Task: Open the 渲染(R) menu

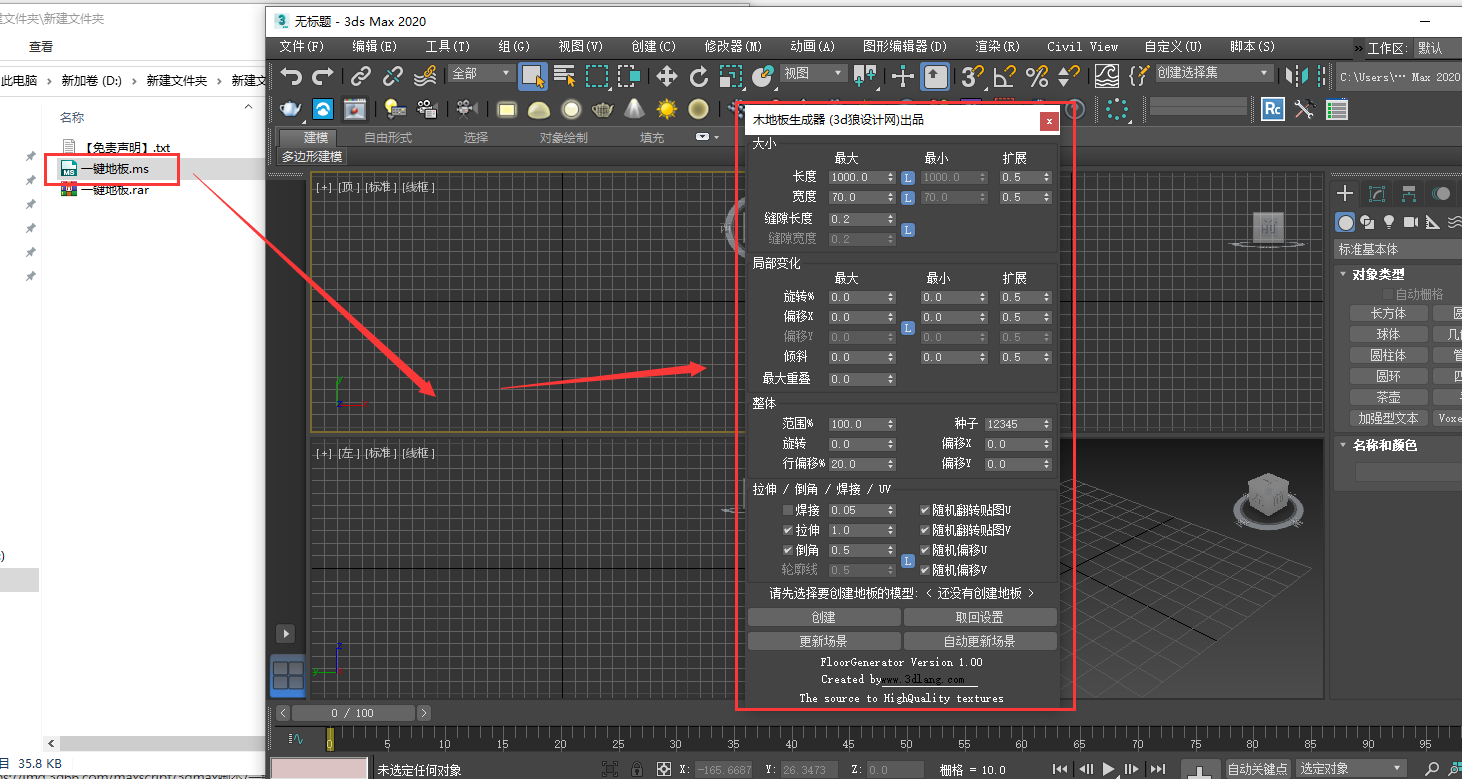Action: coord(997,47)
